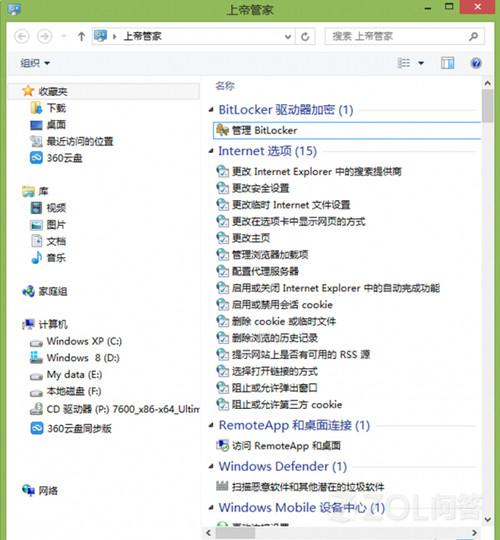Open 扫描恶意软件和其他潜在的垃圾软件
This screenshot has height=540, width=500.
(308, 487)
